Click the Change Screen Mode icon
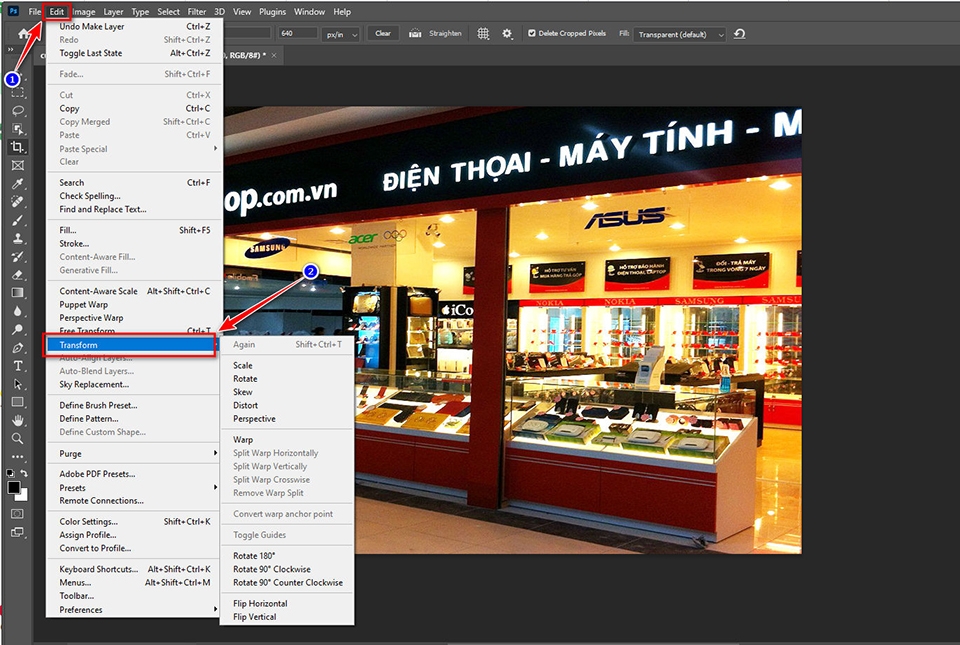 pos(18,532)
